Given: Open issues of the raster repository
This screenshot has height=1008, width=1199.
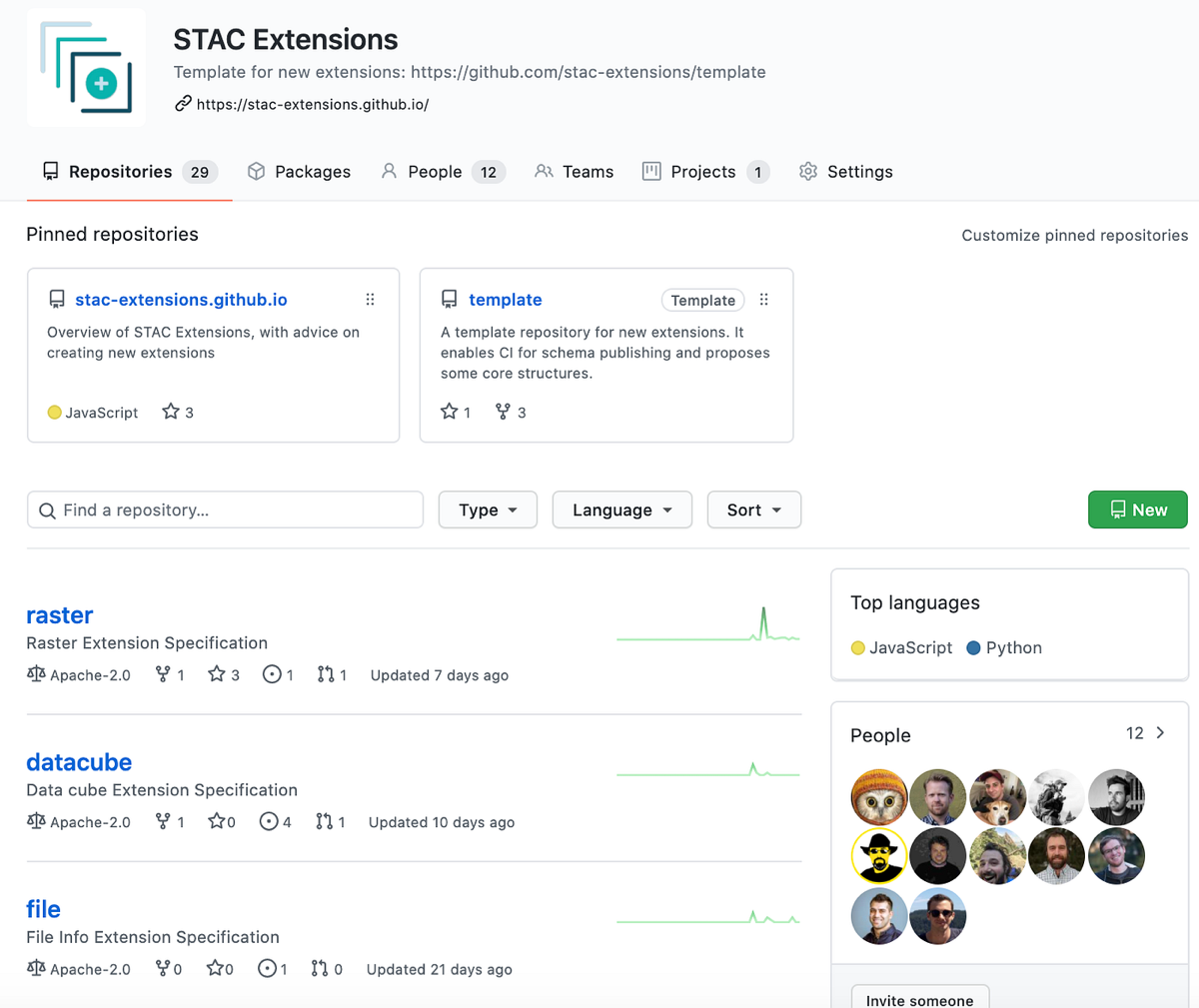Looking at the screenshot, I should click(278, 674).
